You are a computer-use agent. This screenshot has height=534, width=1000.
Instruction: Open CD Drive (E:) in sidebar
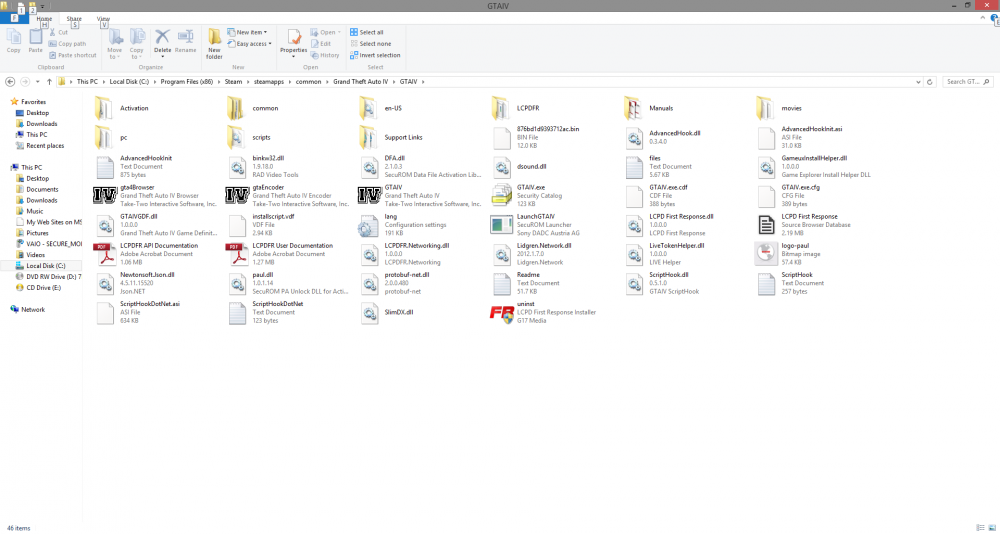(38, 288)
